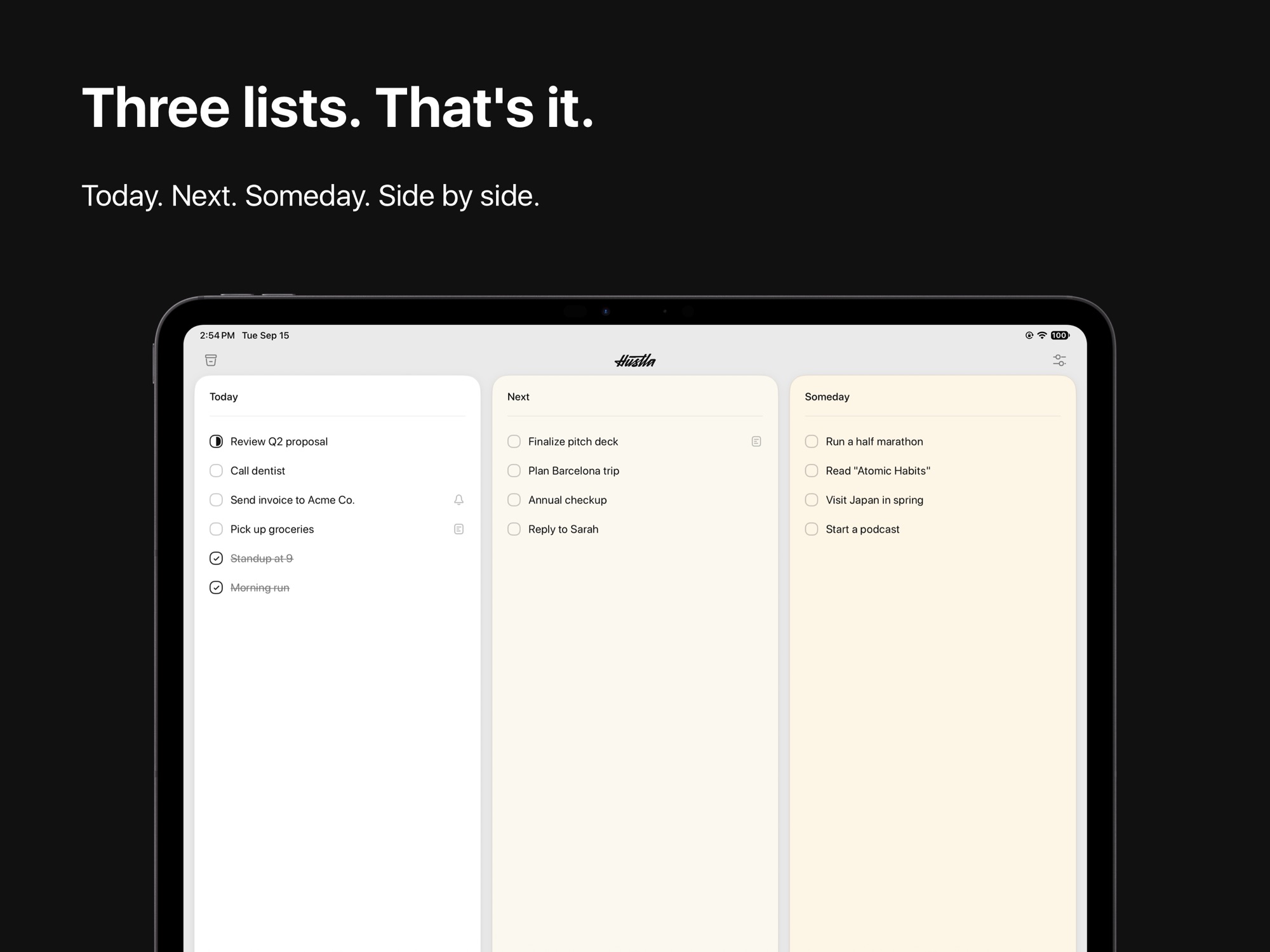
Task: Tap the Wi-Fi status icon
Action: pos(1041,335)
